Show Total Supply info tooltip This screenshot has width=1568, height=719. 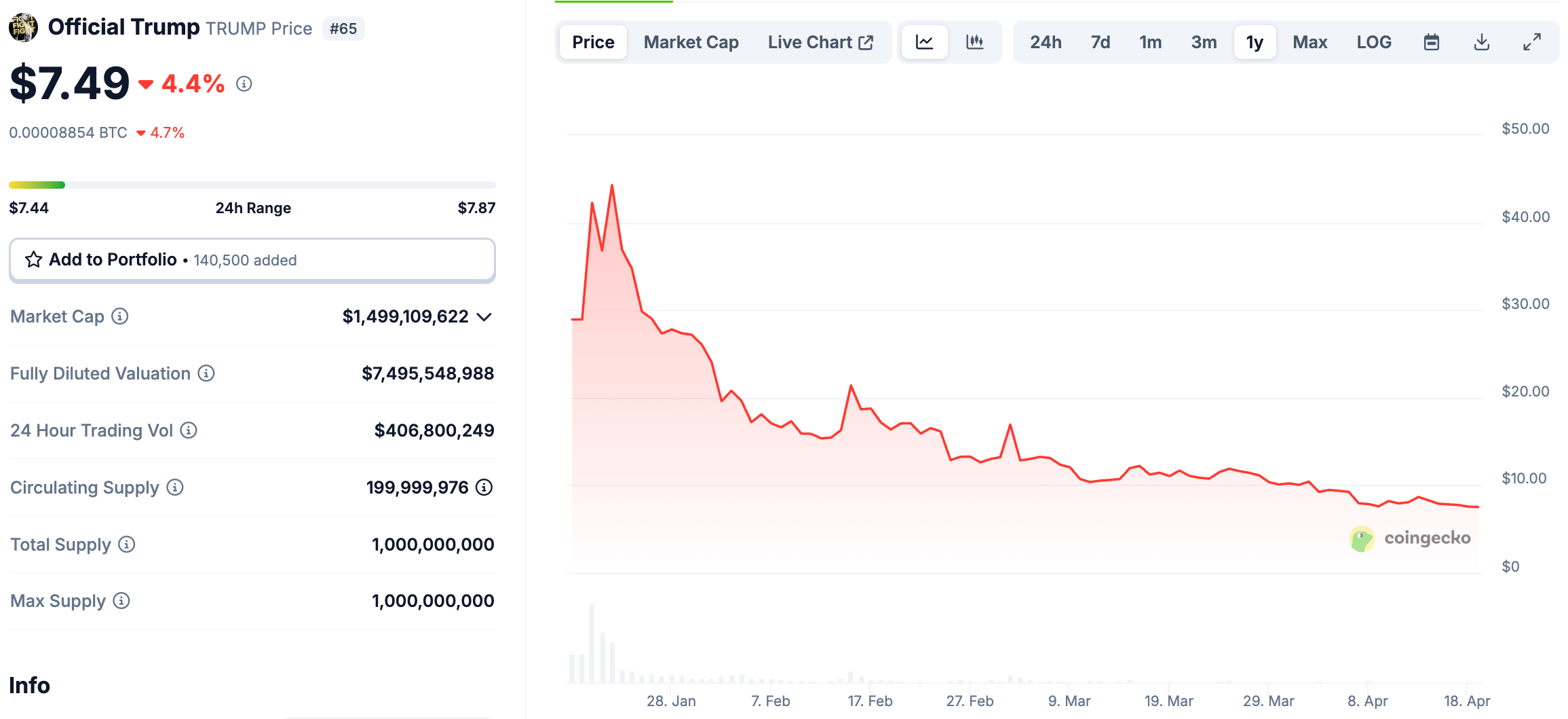tap(127, 545)
